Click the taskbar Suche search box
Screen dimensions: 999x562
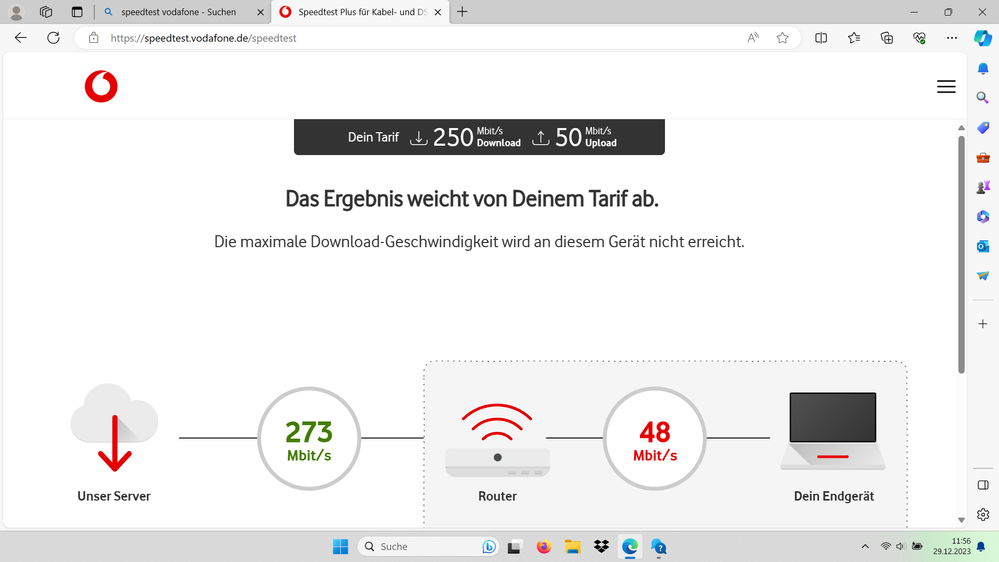pyautogui.click(x=427, y=547)
